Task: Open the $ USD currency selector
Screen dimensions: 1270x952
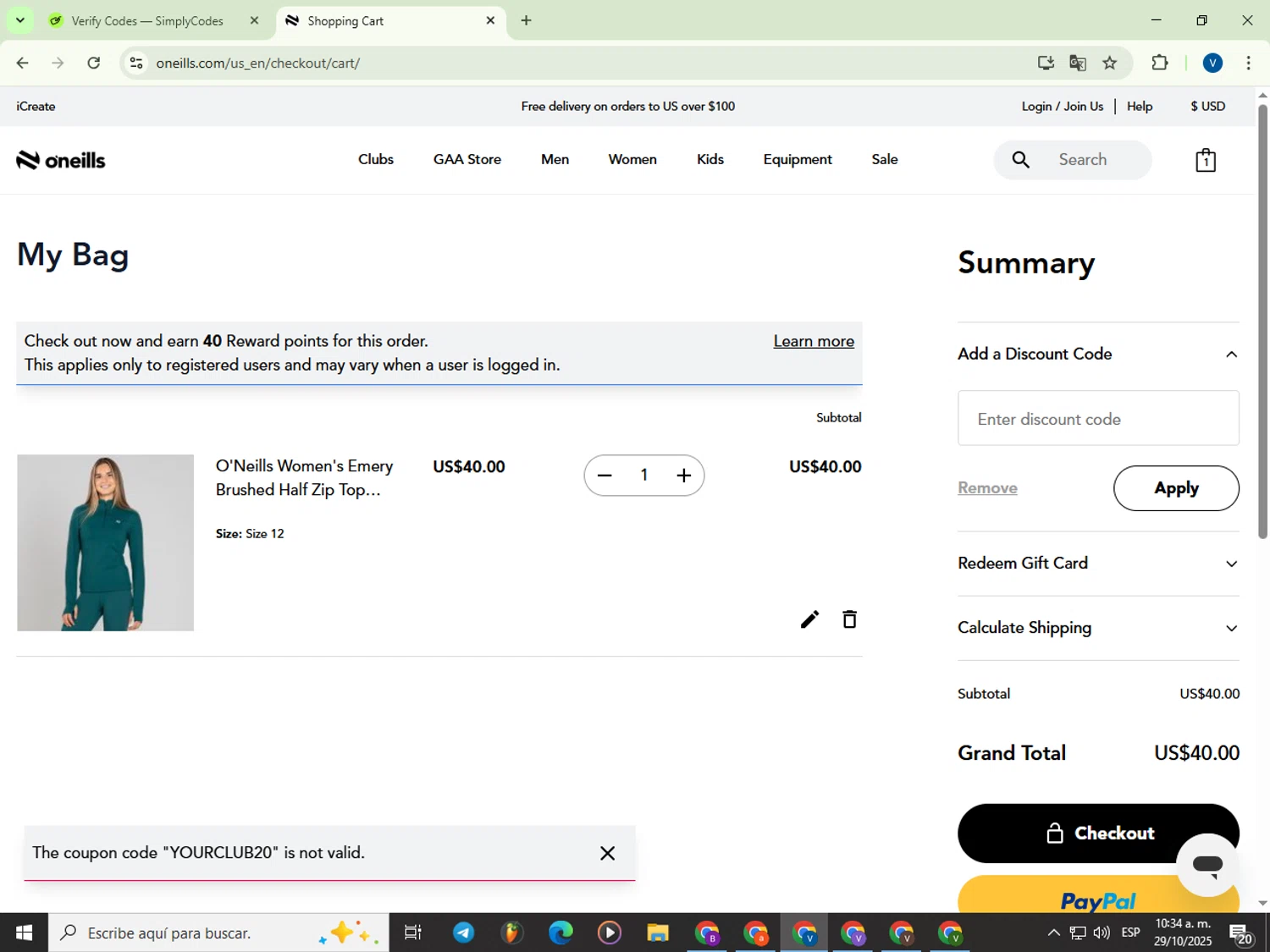Action: click(x=1208, y=106)
